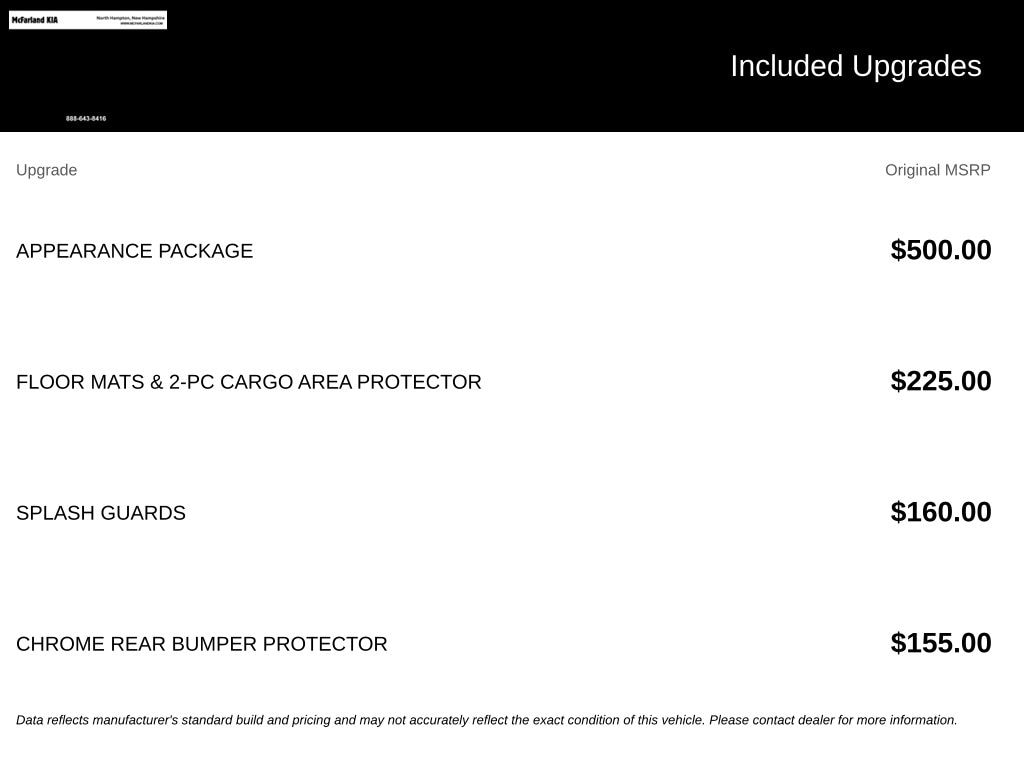Click the $500.00 price
The width and height of the screenshot is (1024, 768).
pos(940,250)
